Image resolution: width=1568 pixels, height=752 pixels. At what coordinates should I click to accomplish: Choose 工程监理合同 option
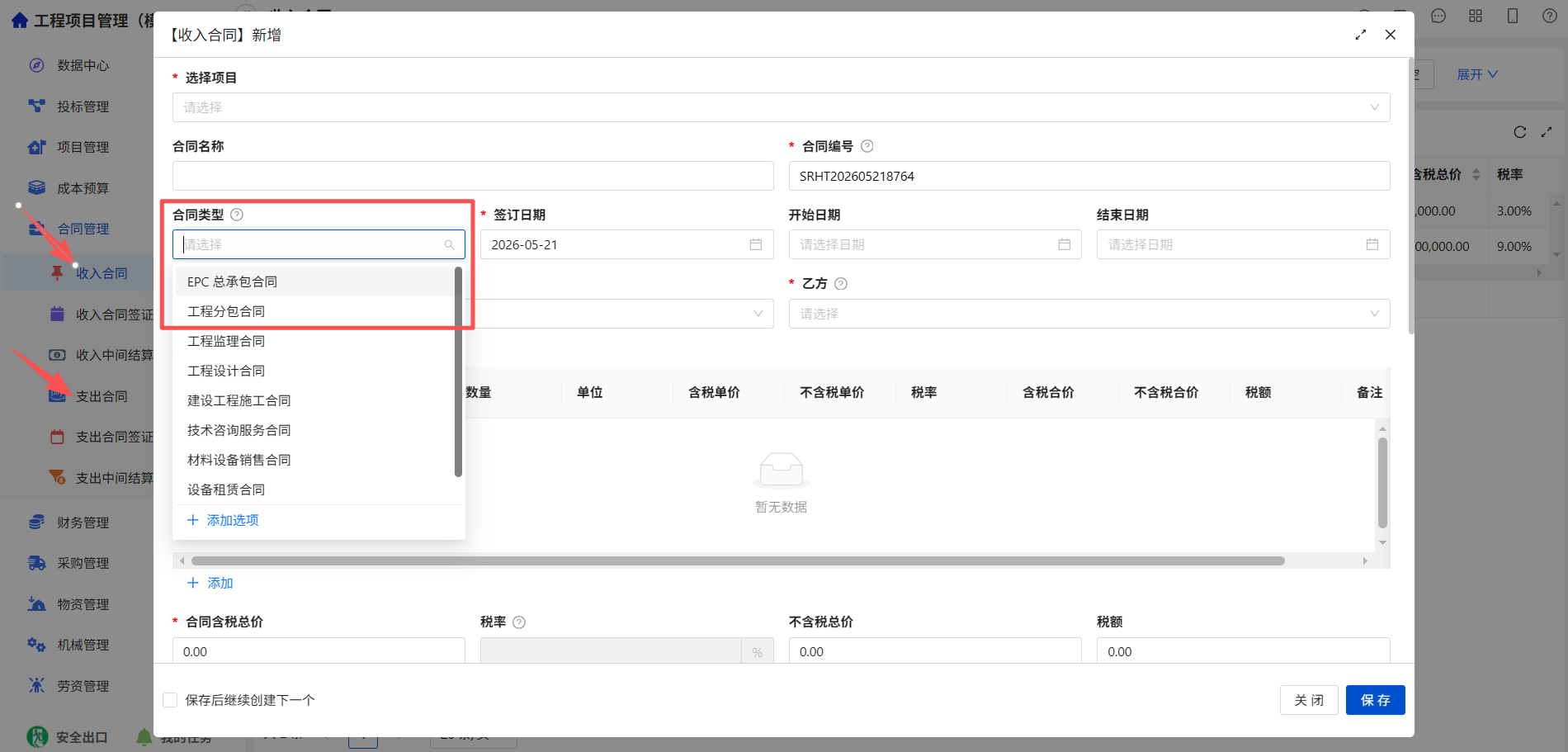(x=315, y=341)
